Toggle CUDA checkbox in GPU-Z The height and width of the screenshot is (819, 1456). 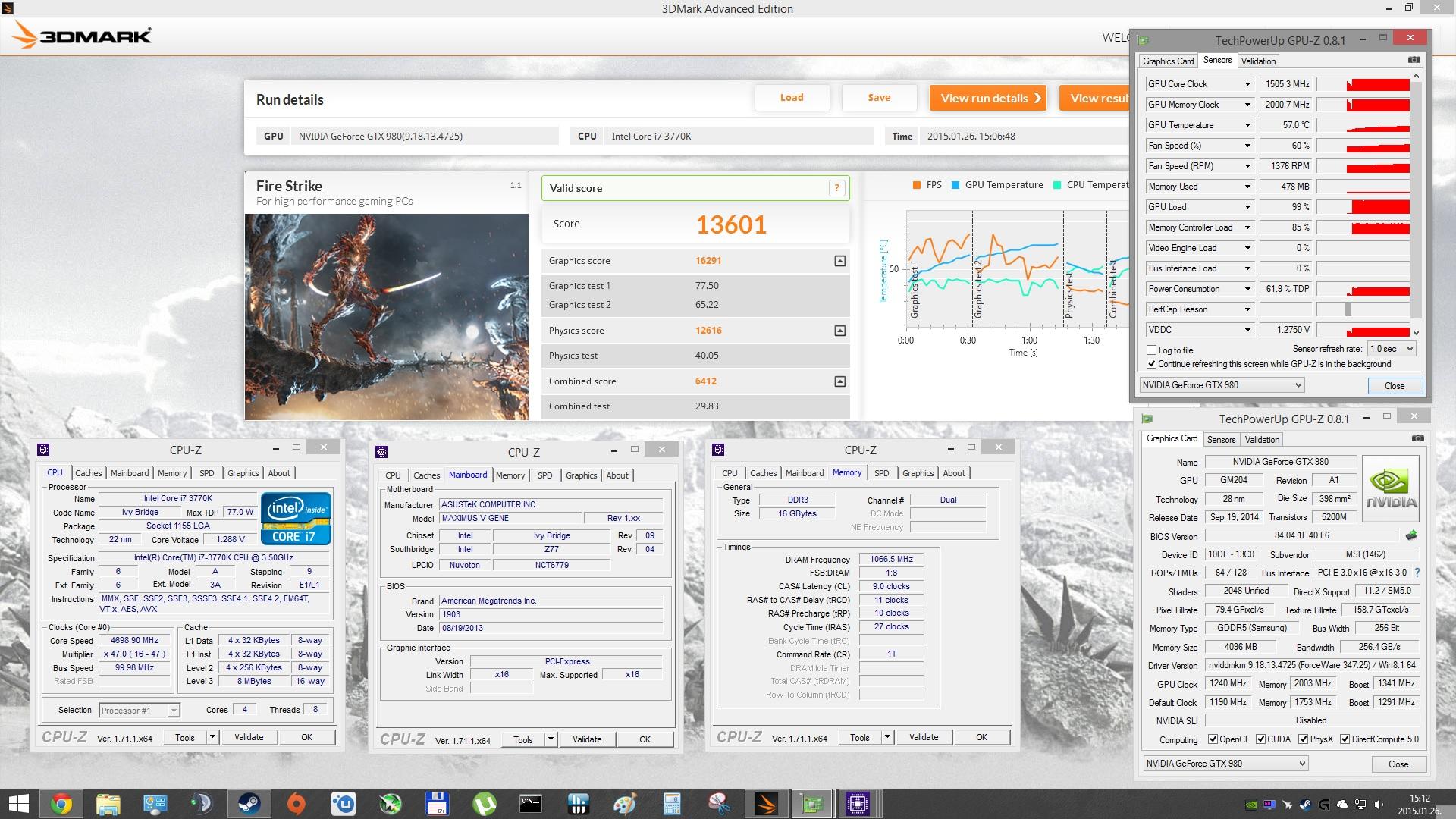pyautogui.click(x=1260, y=739)
